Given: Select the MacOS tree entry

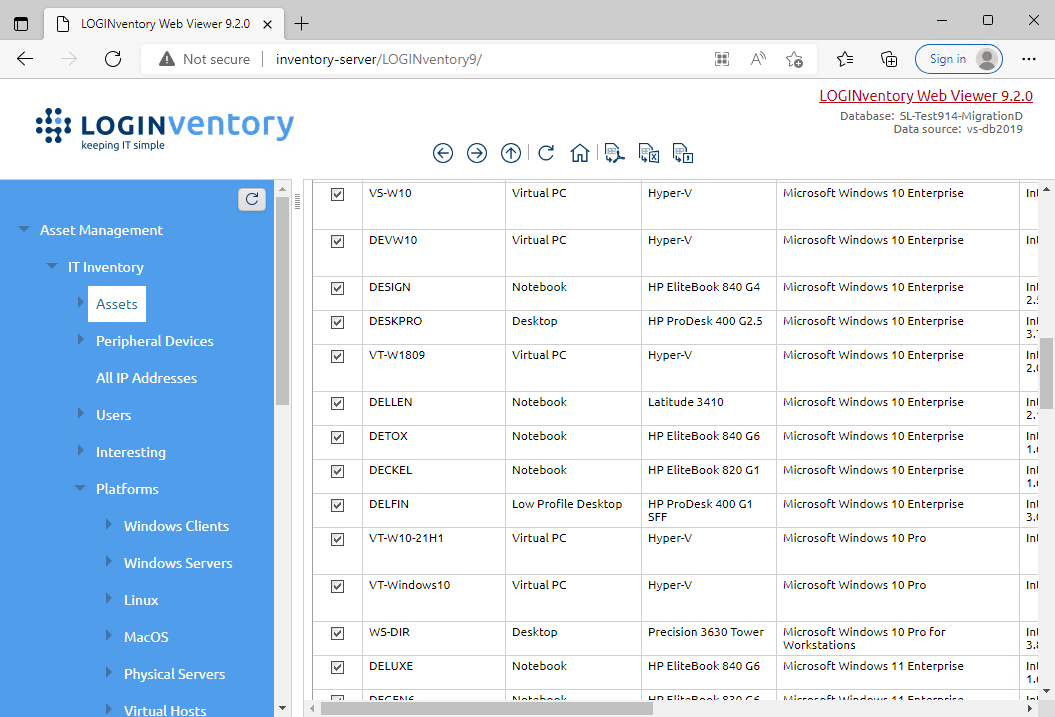Looking at the screenshot, I should click(146, 637).
